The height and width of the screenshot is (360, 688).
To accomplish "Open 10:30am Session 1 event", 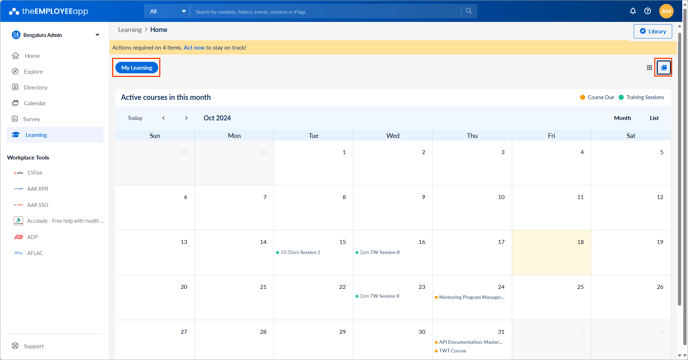I will point(298,252).
